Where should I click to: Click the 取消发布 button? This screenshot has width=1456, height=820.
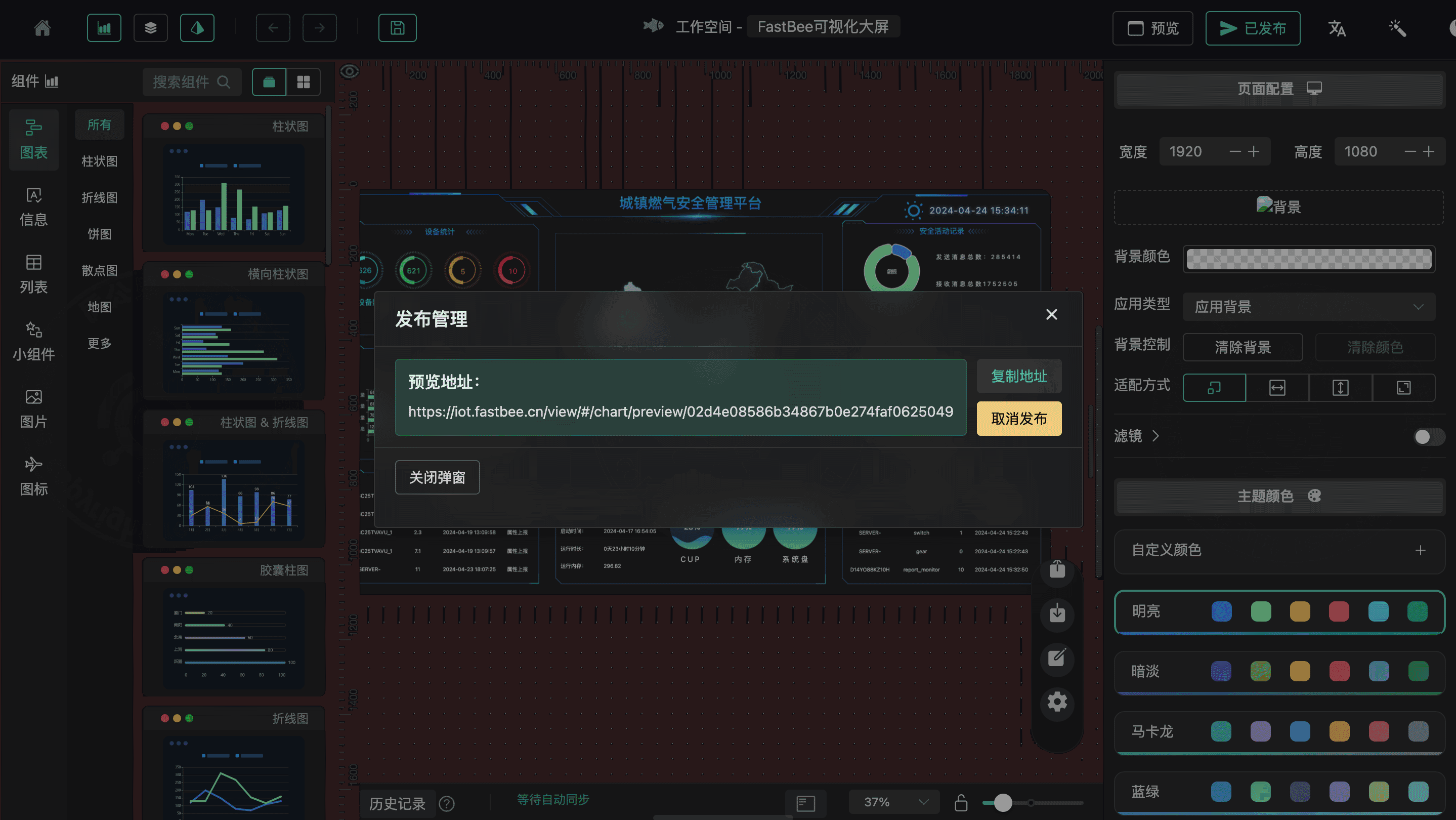tap(1019, 419)
